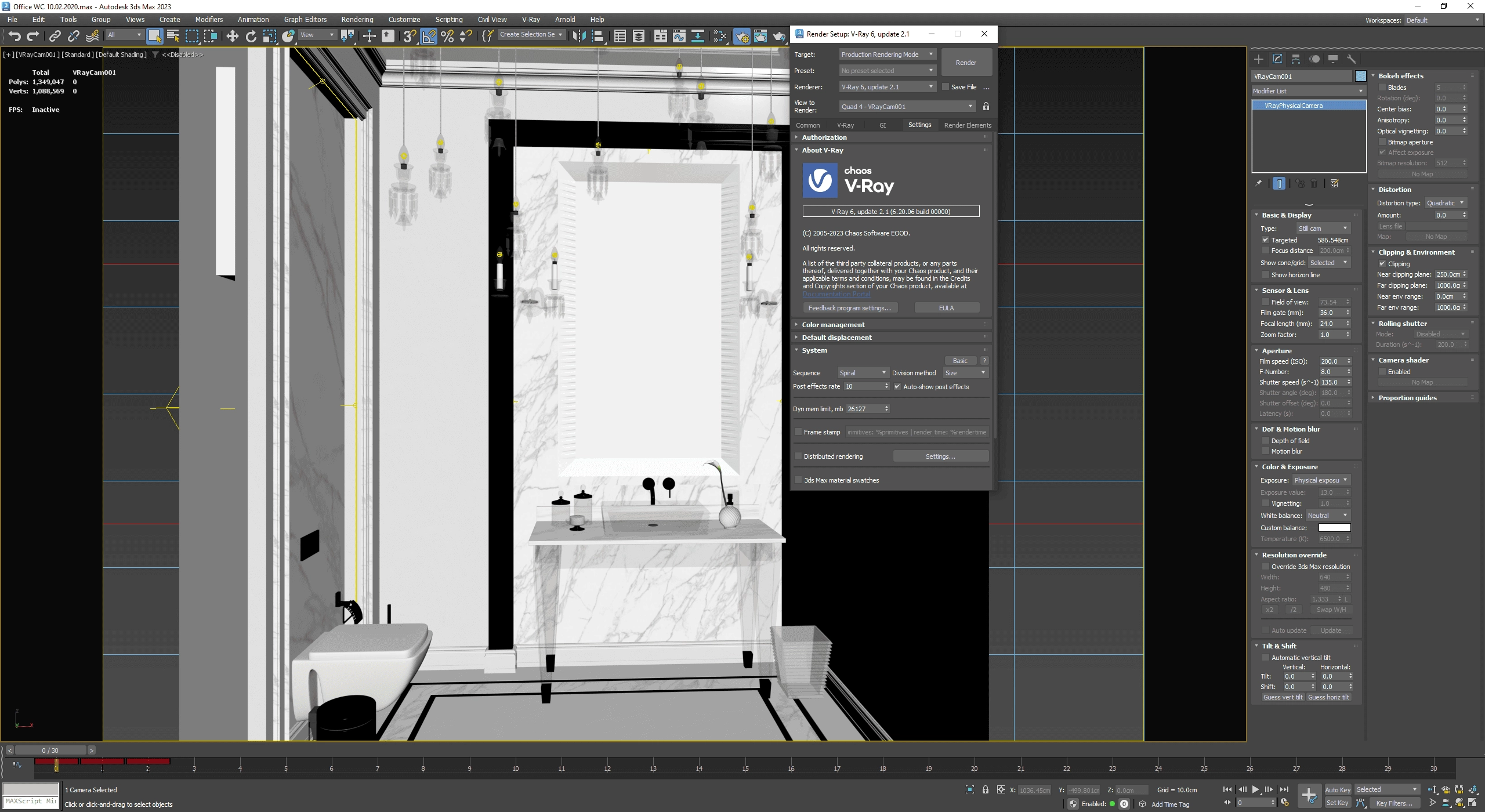Switch to the Common tab in Render Setup
Image resolution: width=1485 pixels, height=812 pixels.
tap(807, 125)
